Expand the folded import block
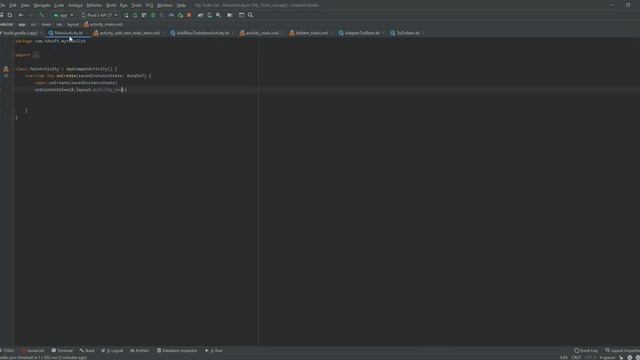This screenshot has width=640, height=360. click(x=36, y=55)
